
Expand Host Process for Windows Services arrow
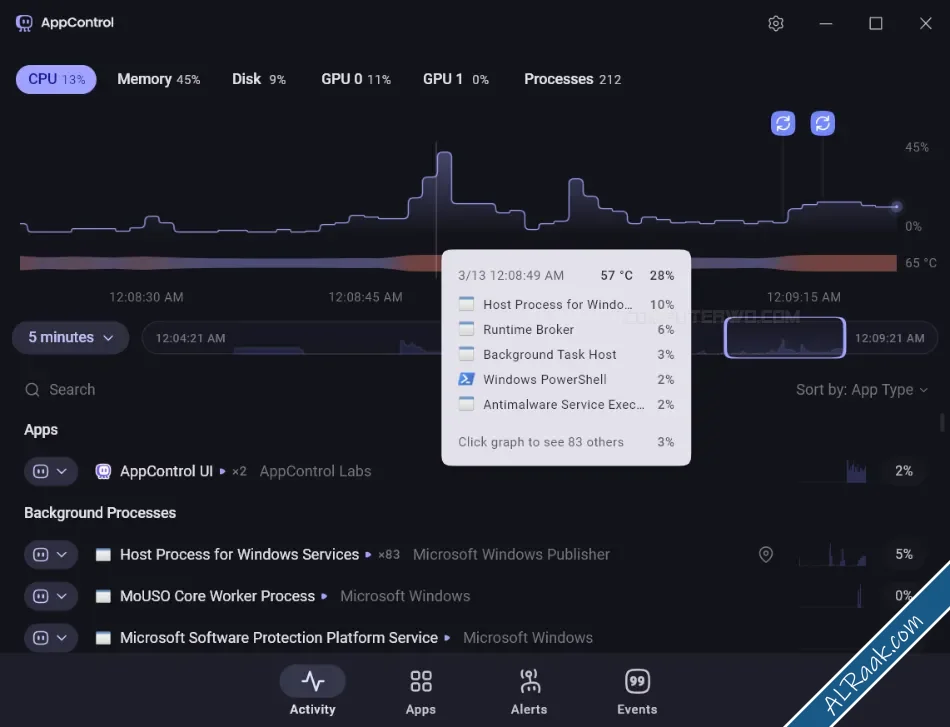(x=368, y=554)
